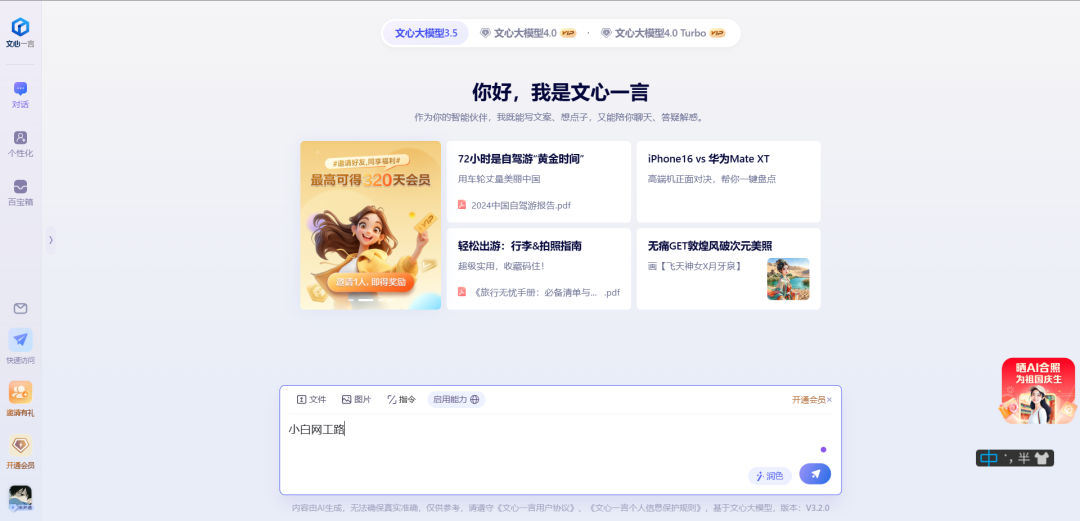
Task: Click the 快速访问 paper plane icon
Action: click(x=20, y=340)
